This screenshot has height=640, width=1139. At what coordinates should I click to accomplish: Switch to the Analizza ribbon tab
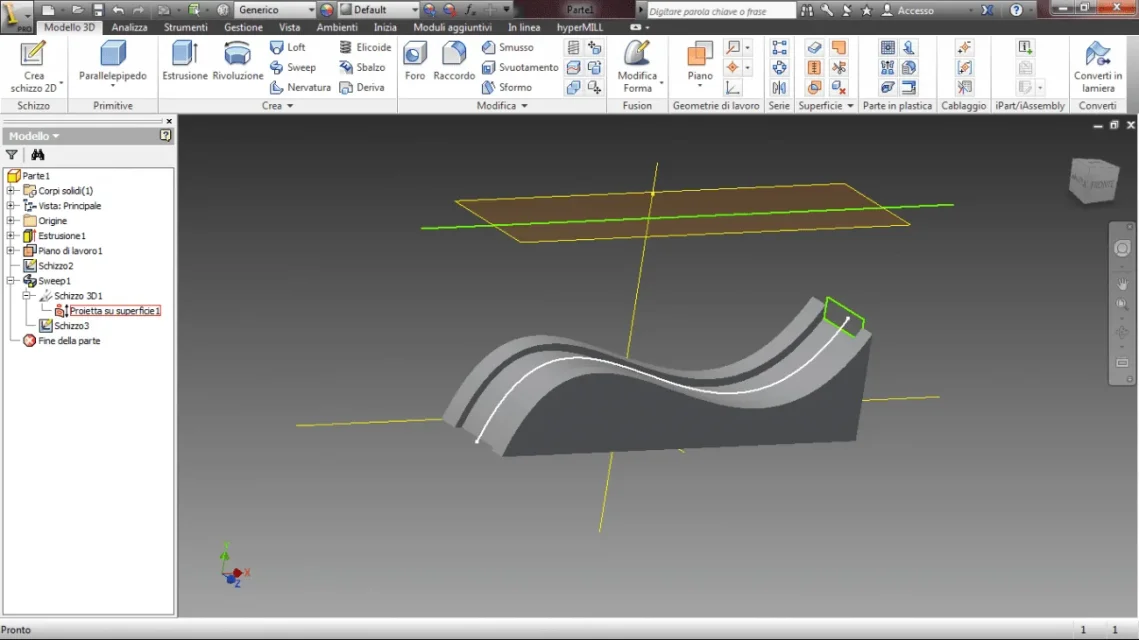[x=129, y=27]
